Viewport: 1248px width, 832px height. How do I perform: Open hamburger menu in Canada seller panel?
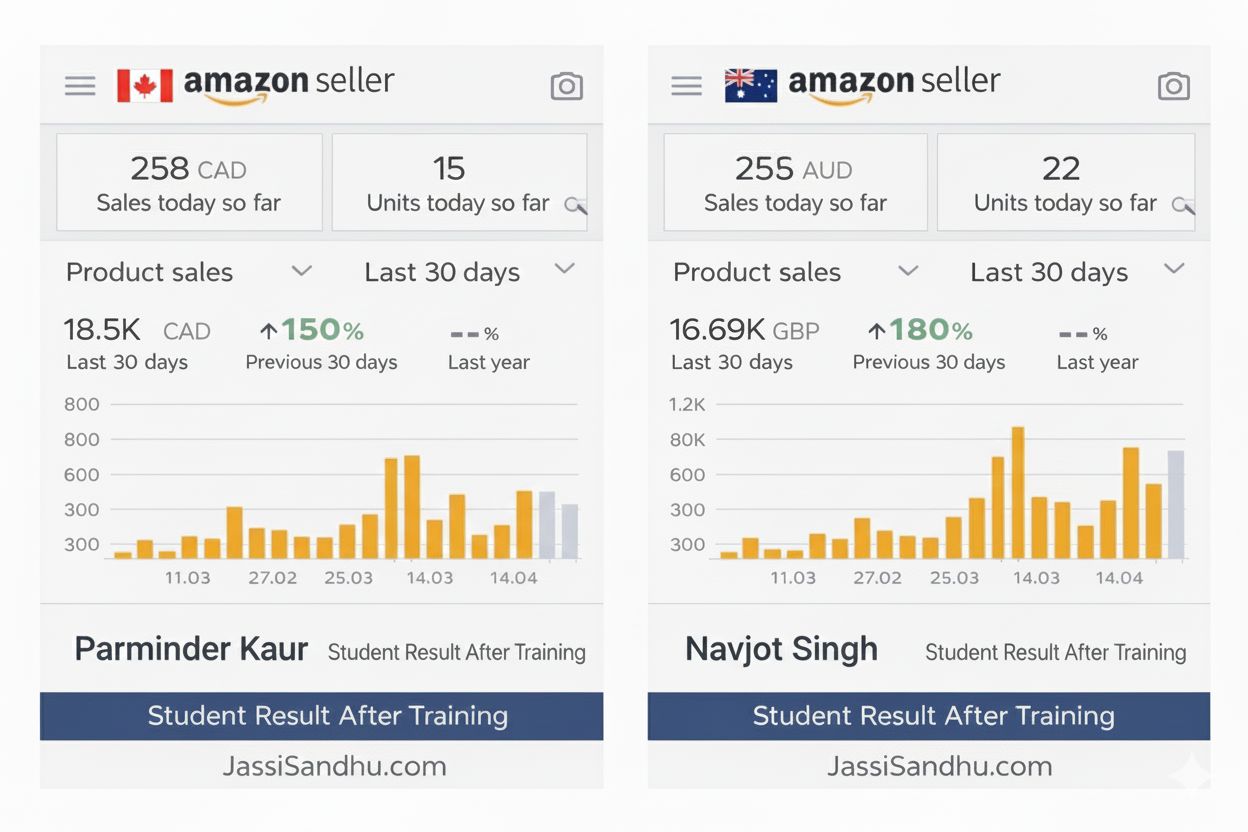point(80,86)
